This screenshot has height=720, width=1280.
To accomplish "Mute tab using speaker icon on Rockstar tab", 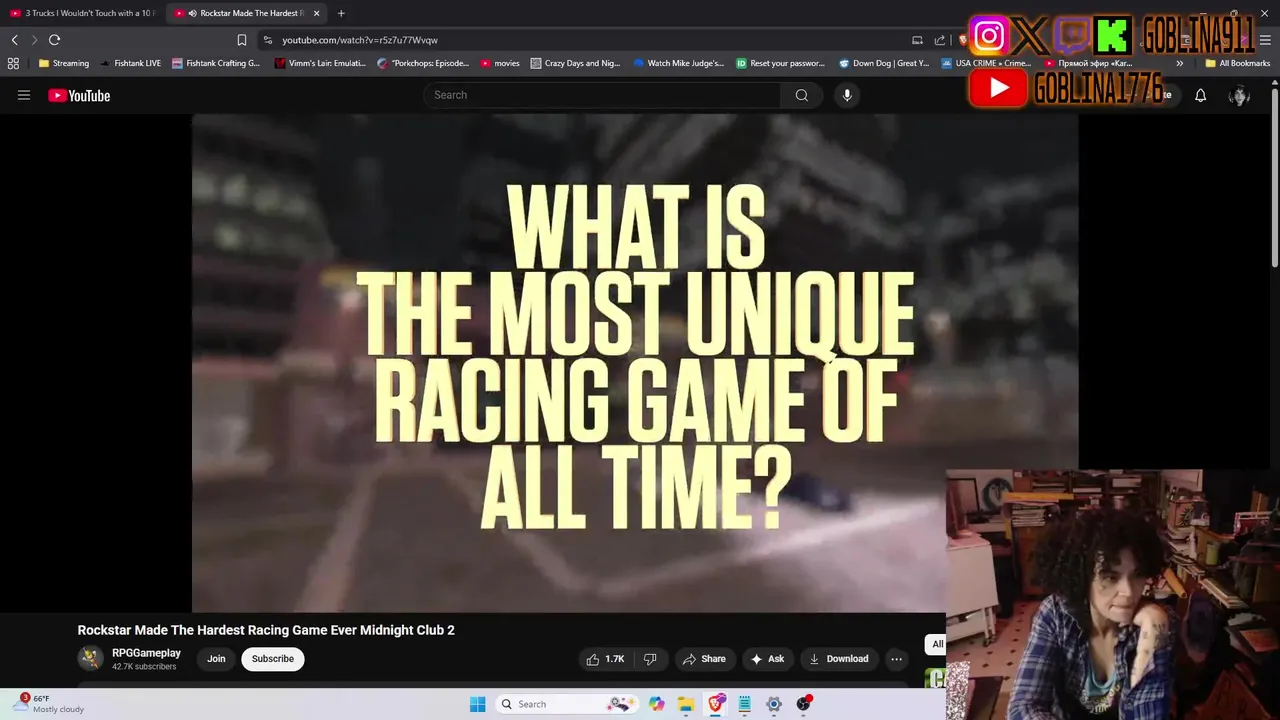I will coord(192,13).
